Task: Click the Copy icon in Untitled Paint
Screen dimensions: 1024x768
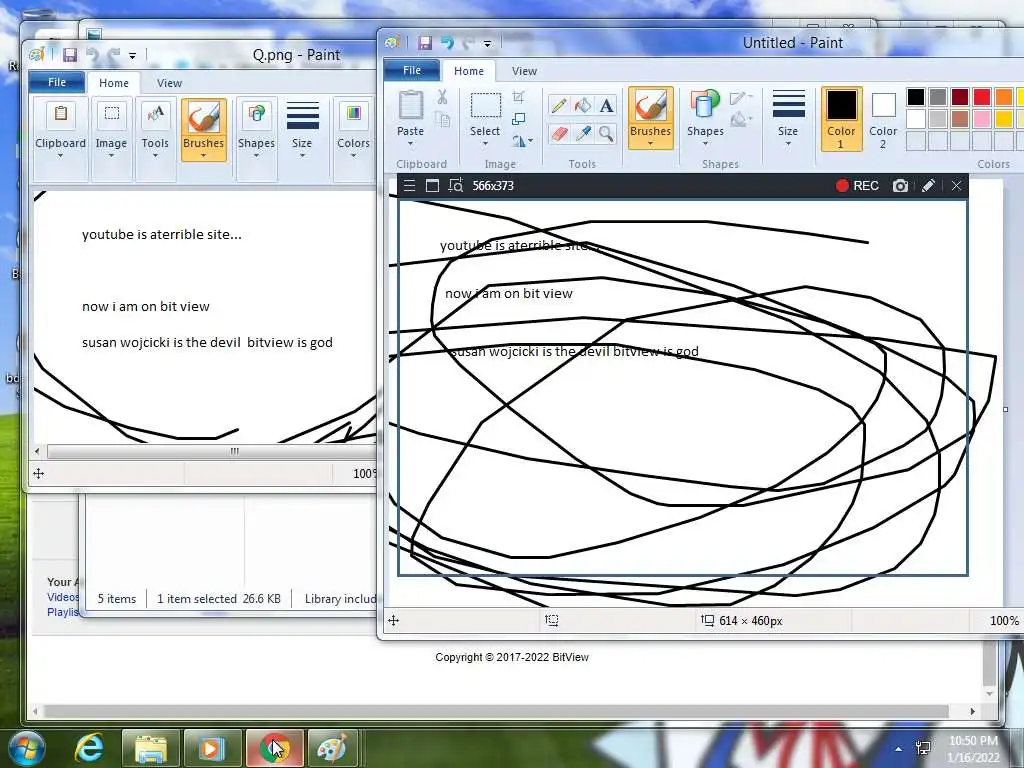Action: click(442, 120)
